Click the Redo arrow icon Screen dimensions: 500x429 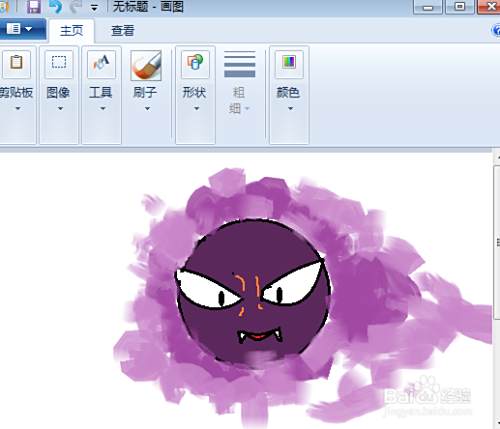(x=76, y=7)
